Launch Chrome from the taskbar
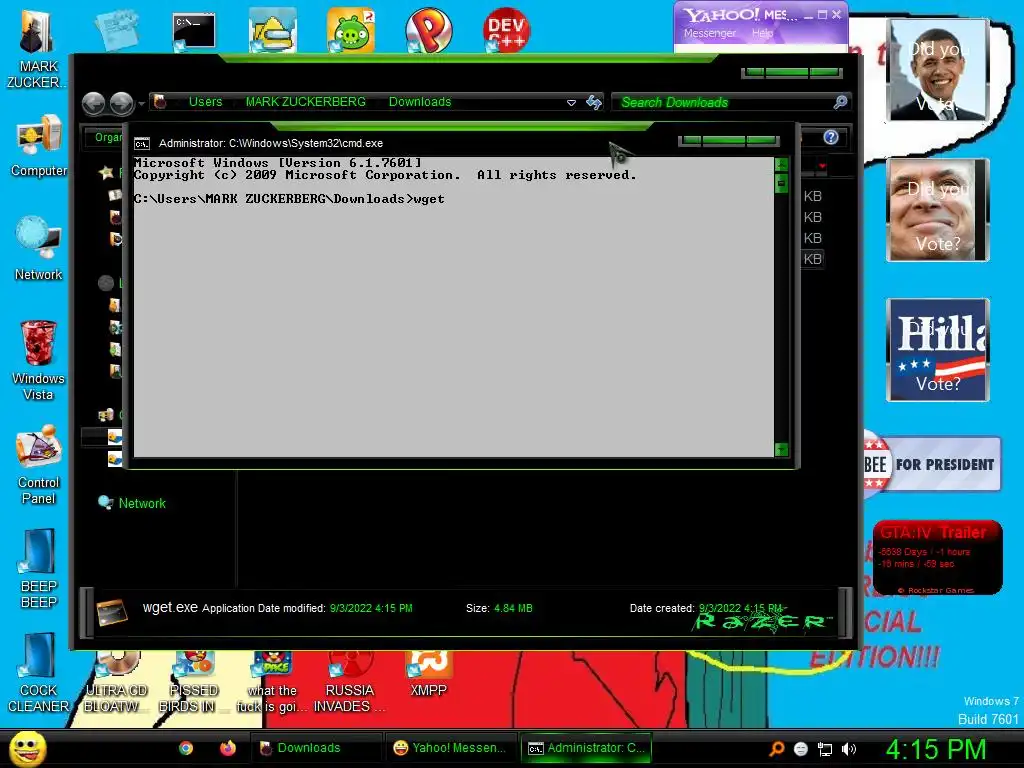Viewport: 1024px width, 768px height. click(186, 748)
